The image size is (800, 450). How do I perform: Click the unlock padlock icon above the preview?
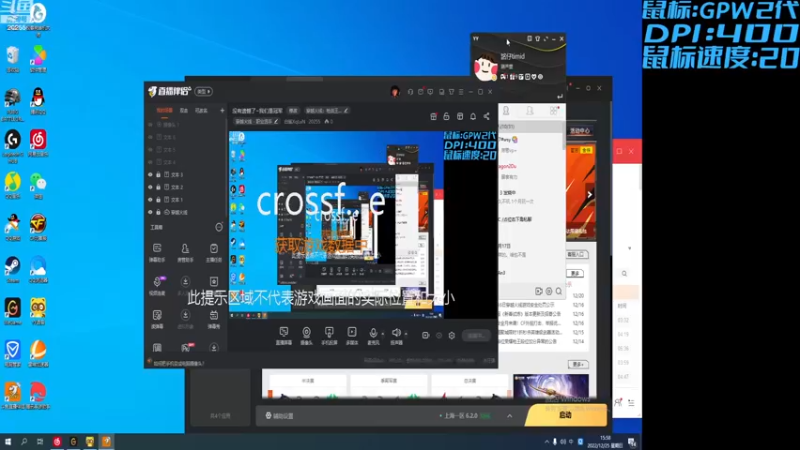pyautogui.click(x=446, y=116)
